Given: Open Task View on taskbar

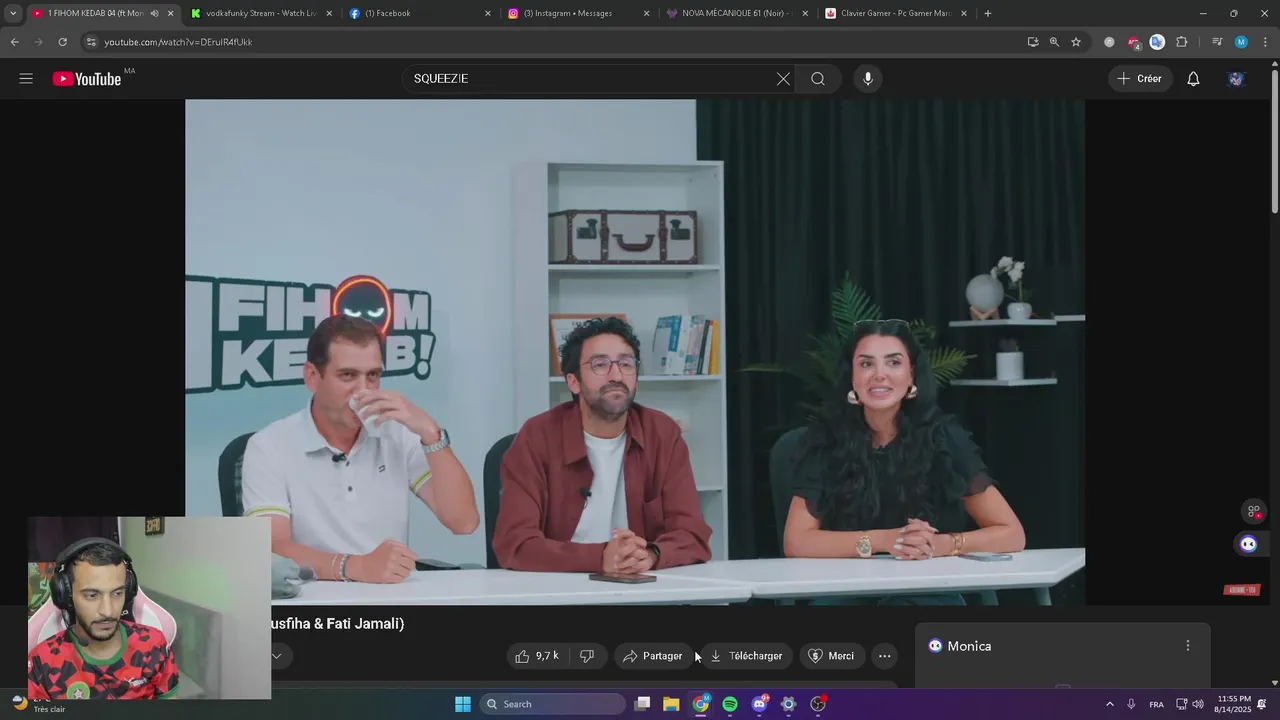Looking at the screenshot, I should click(643, 704).
